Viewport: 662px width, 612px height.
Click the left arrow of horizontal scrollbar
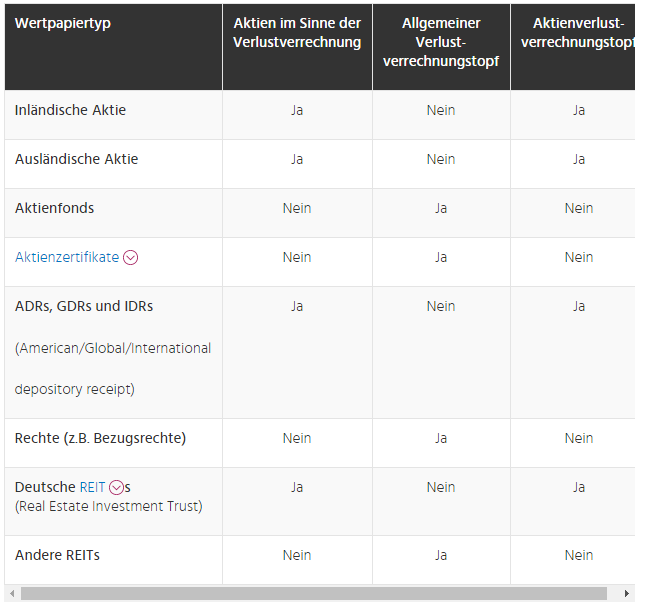click(x=11, y=593)
